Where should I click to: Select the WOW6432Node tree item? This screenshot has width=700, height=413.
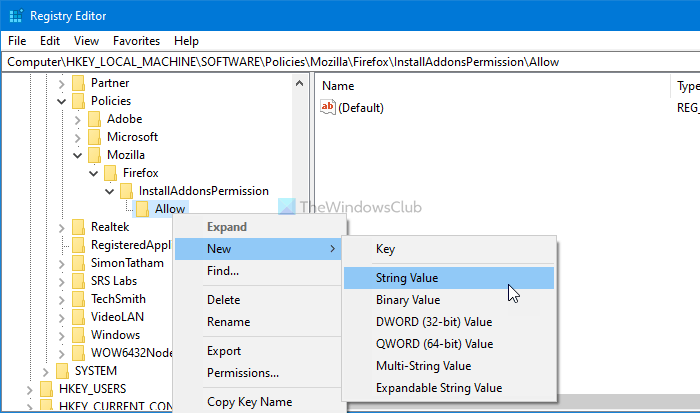coord(131,353)
